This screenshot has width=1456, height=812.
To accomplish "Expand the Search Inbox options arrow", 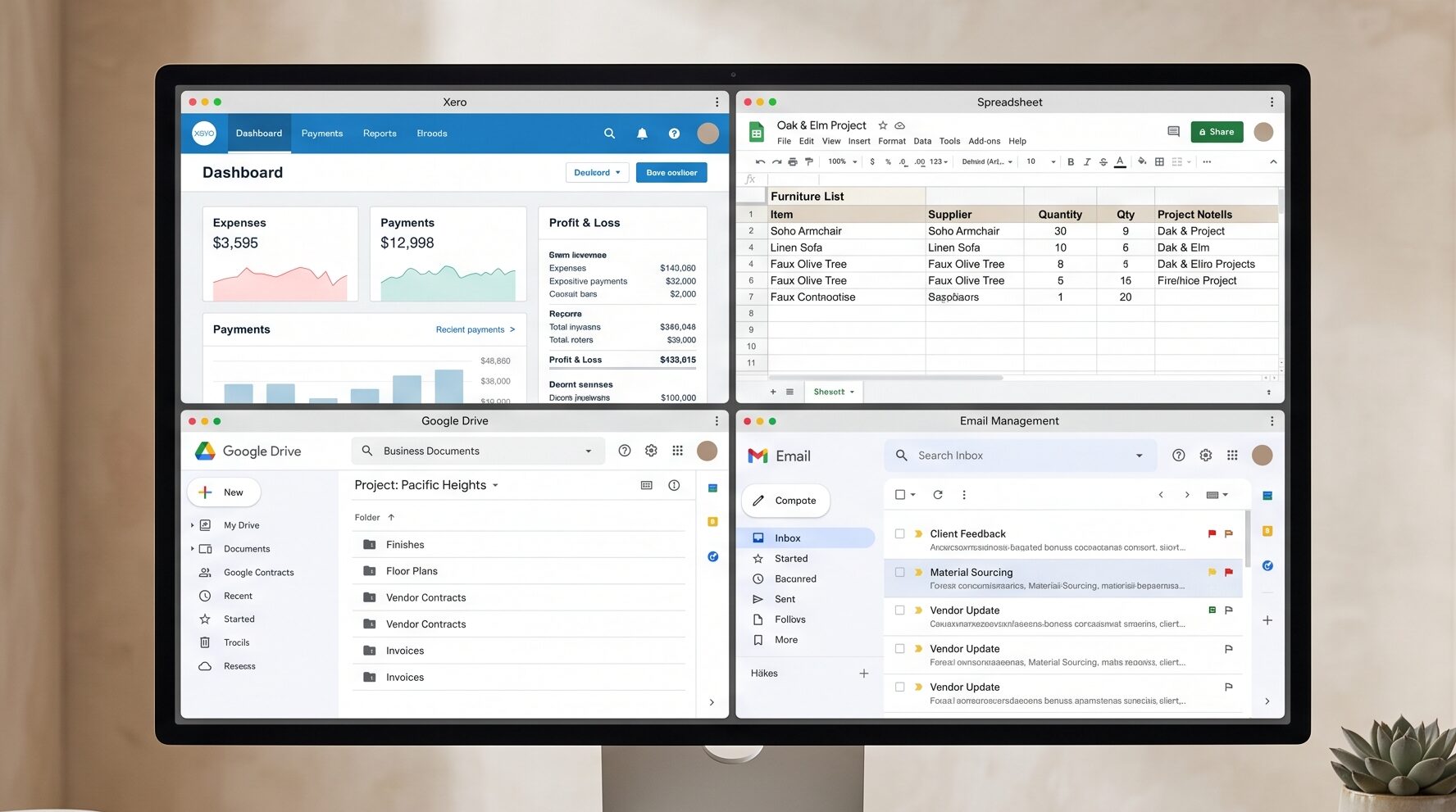I will coord(1139,456).
